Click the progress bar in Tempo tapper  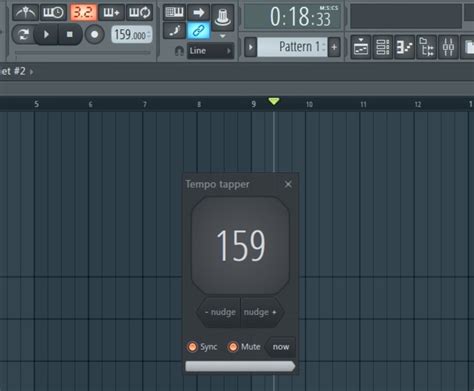pyautogui.click(x=240, y=366)
